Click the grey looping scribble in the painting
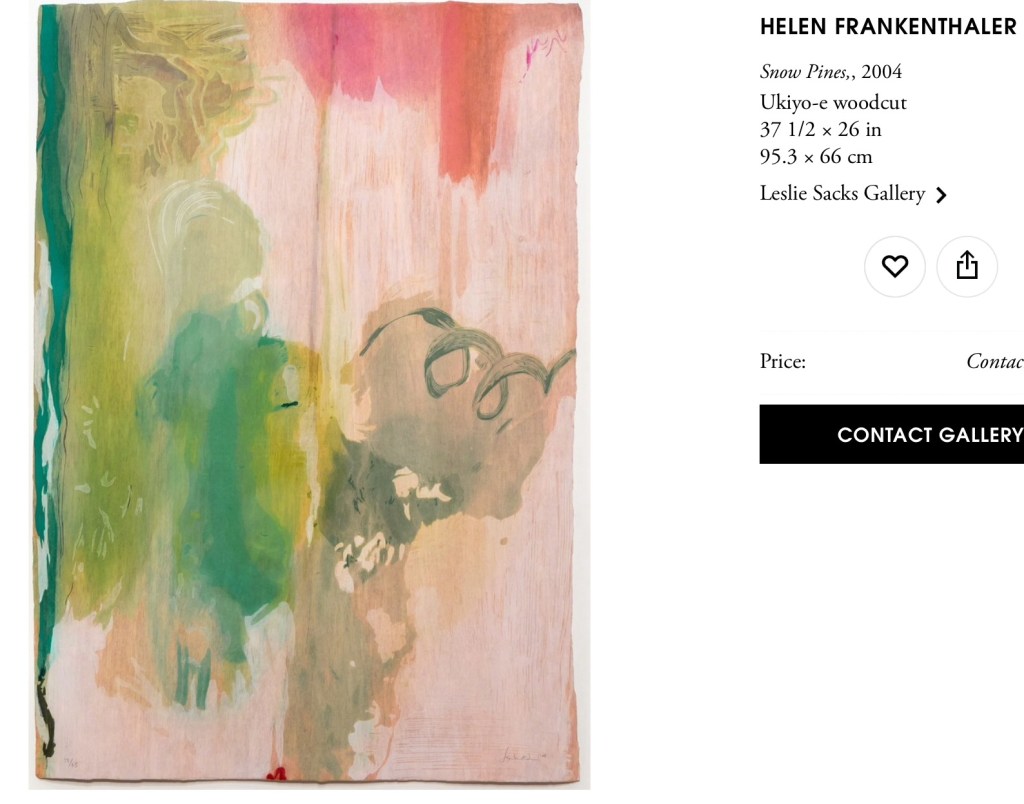Image resolution: width=1024 pixels, height=804 pixels. pos(483,366)
